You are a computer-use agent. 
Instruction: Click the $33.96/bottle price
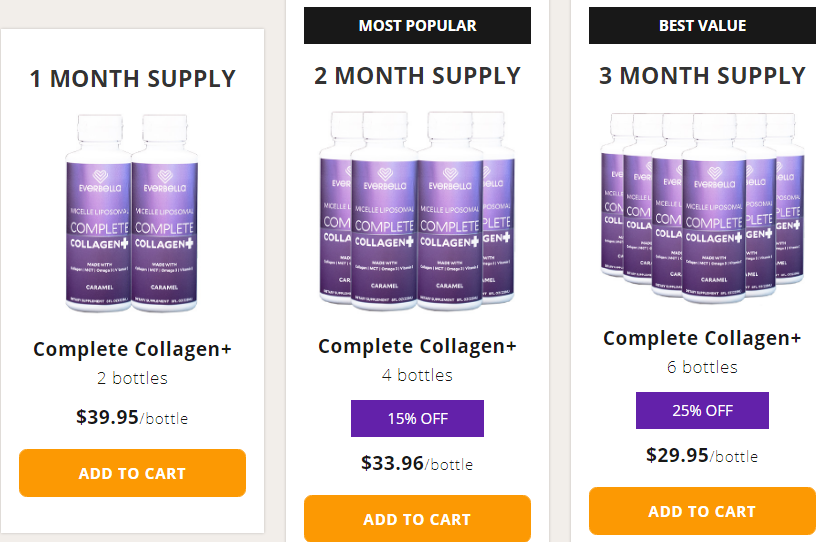coord(417,463)
